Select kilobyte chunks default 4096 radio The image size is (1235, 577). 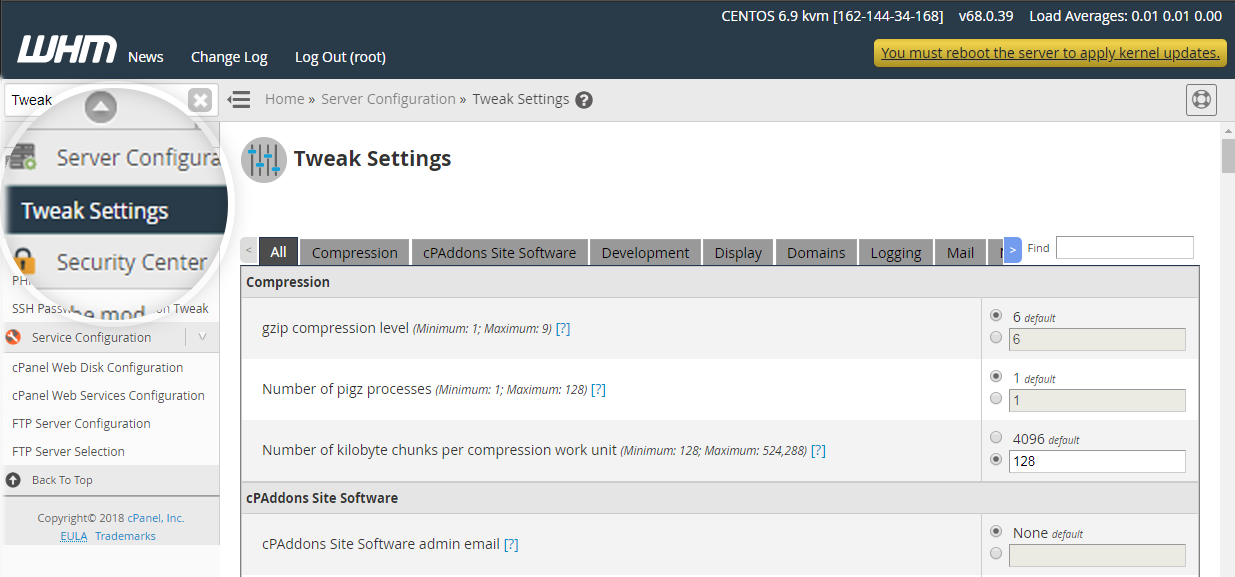[996, 438]
